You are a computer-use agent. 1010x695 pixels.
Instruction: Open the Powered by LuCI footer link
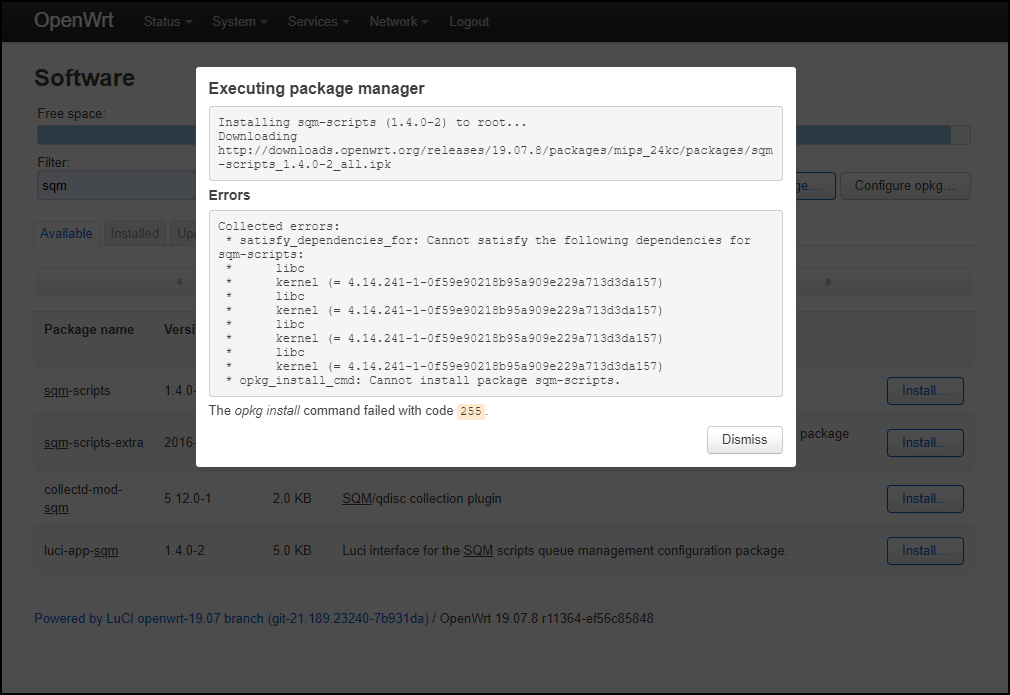(x=231, y=619)
